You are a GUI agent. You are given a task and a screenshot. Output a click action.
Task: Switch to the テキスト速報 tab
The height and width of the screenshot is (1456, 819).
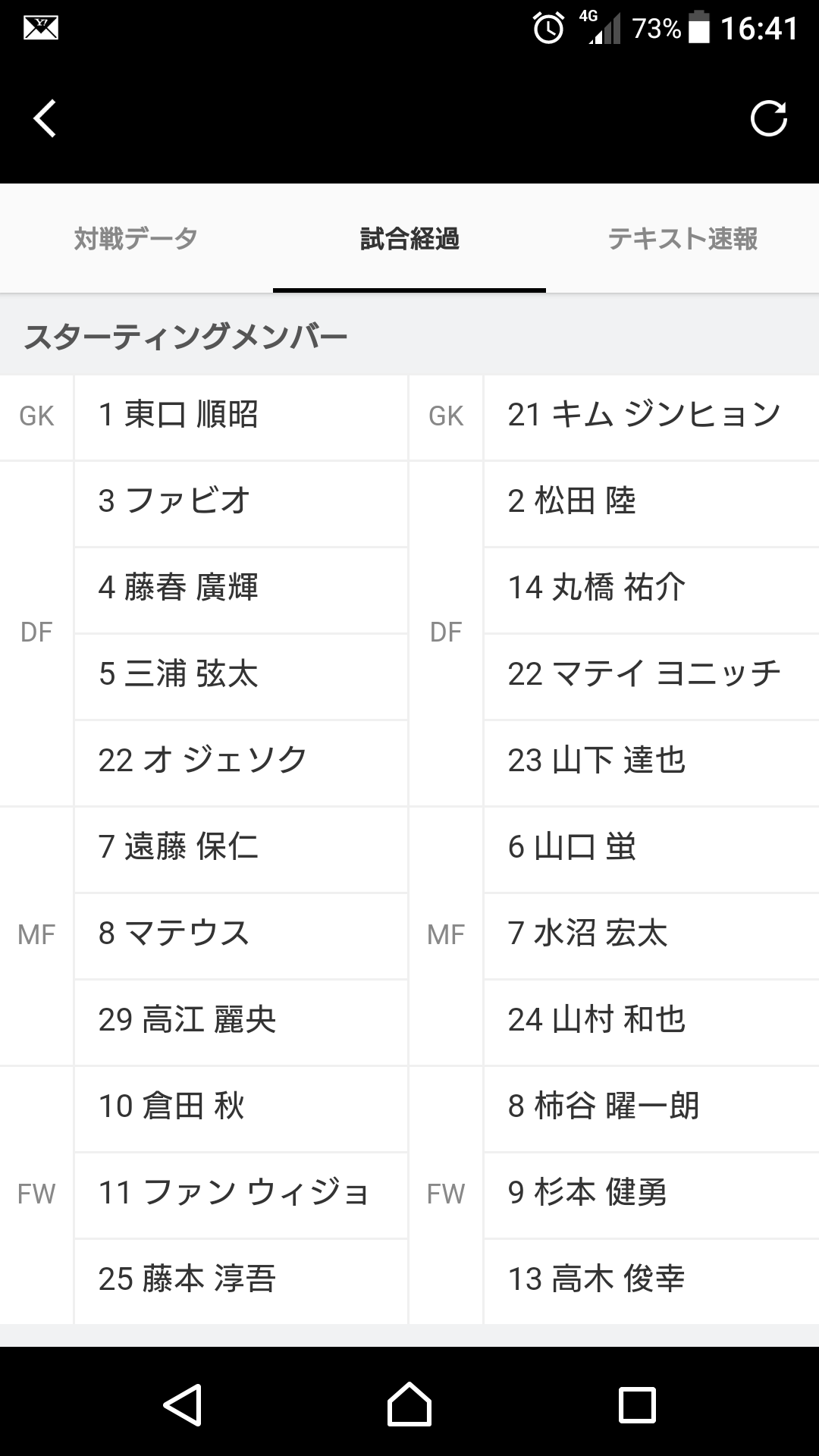[682, 239]
